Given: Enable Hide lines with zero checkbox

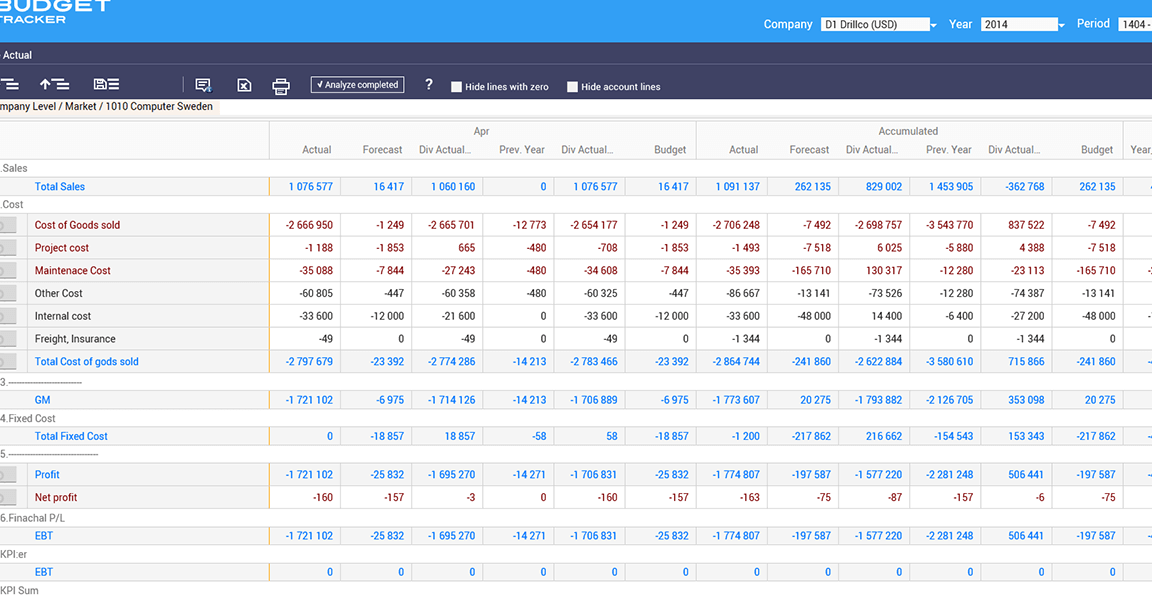Looking at the screenshot, I should click(x=456, y=87).
